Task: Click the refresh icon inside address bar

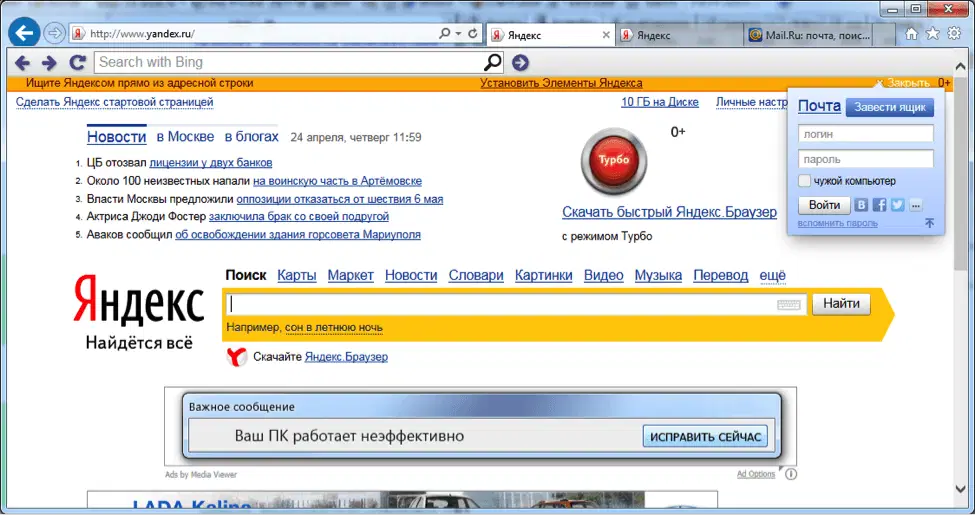Action: [x=473, y=34]
